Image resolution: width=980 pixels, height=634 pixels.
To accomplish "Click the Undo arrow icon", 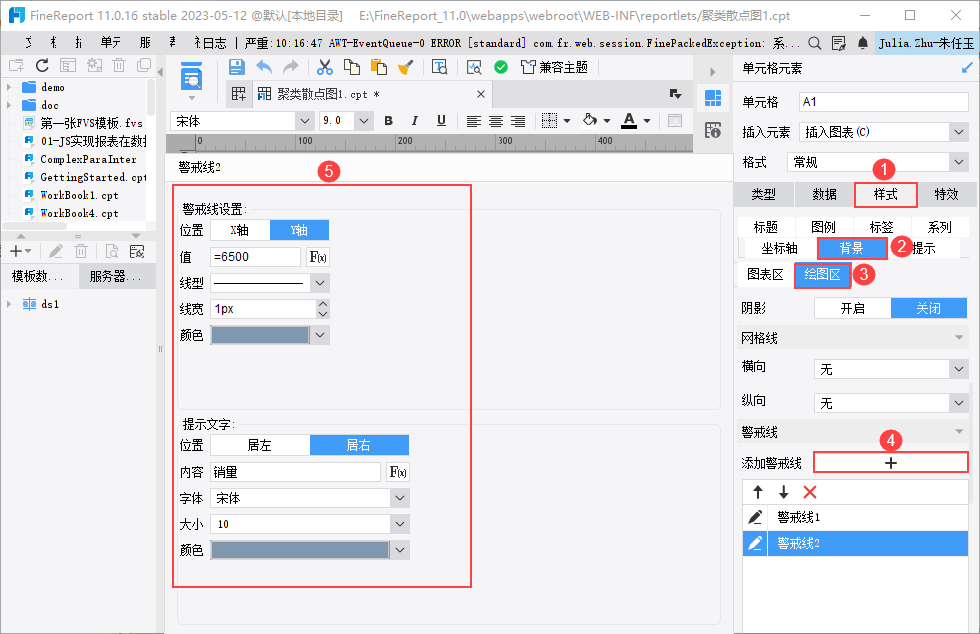I will point(264,67).
